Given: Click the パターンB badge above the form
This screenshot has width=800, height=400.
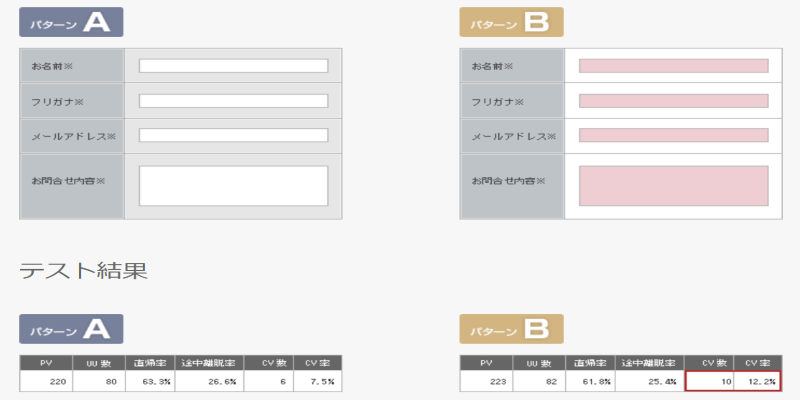Looking at the screenshot, I should tap(511, 22).
